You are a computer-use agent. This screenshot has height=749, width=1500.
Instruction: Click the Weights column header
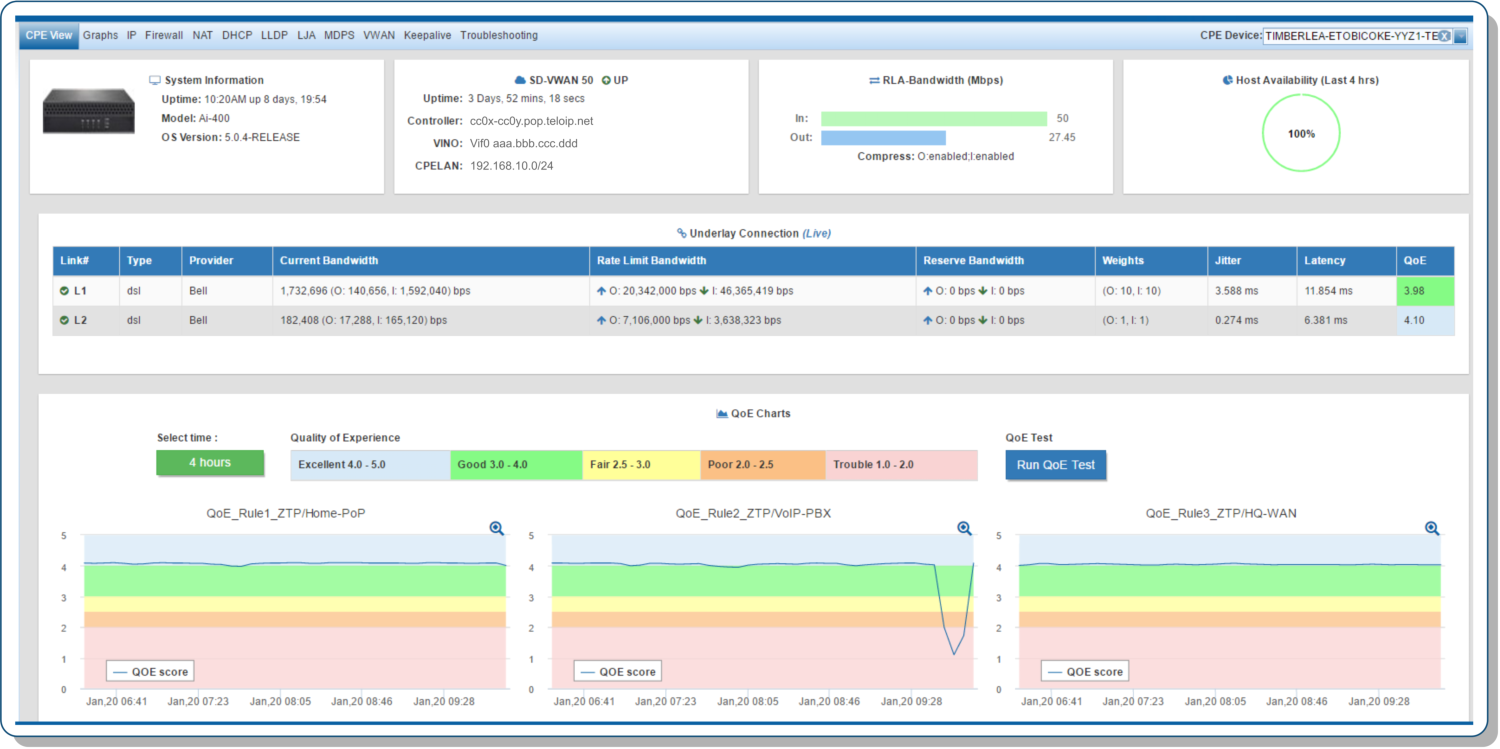1151,261
